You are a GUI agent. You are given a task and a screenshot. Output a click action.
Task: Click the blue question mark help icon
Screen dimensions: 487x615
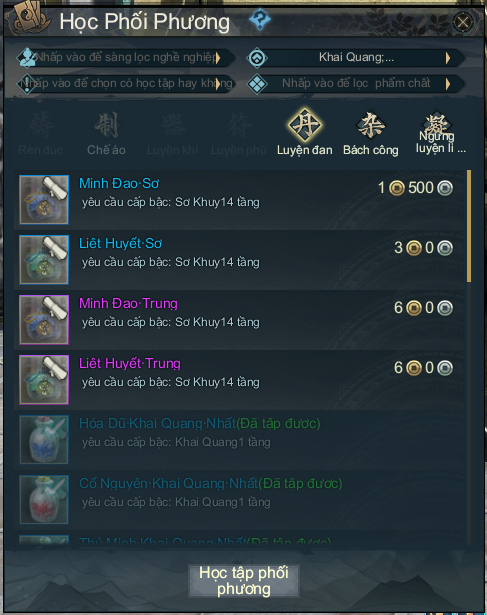(260, 20)
